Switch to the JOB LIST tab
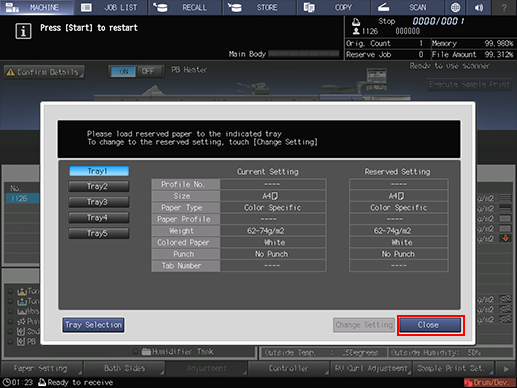This screenshot has height=388, width=517. (111, 7)
